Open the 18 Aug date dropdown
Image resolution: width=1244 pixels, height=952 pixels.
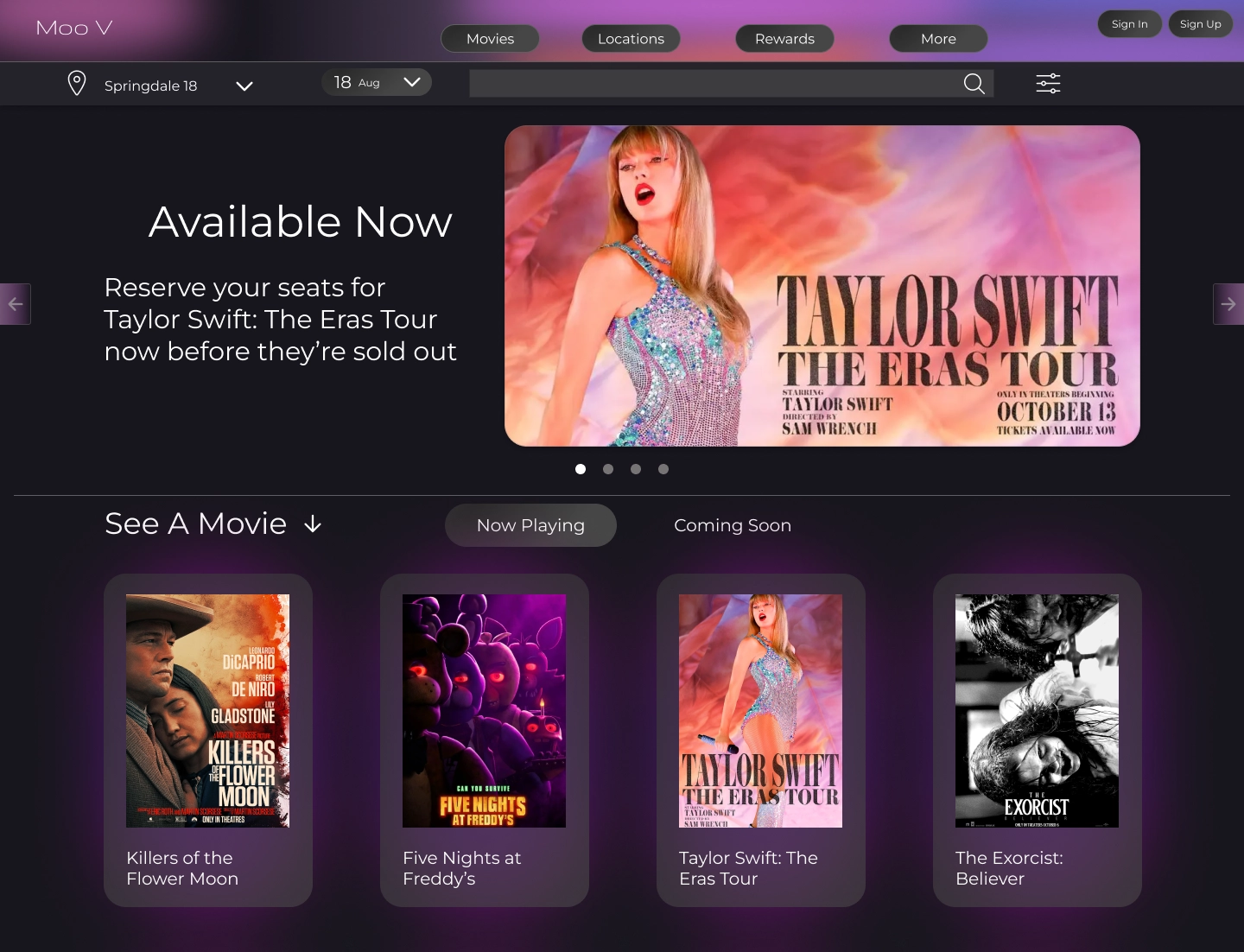(x=377, y=82)
